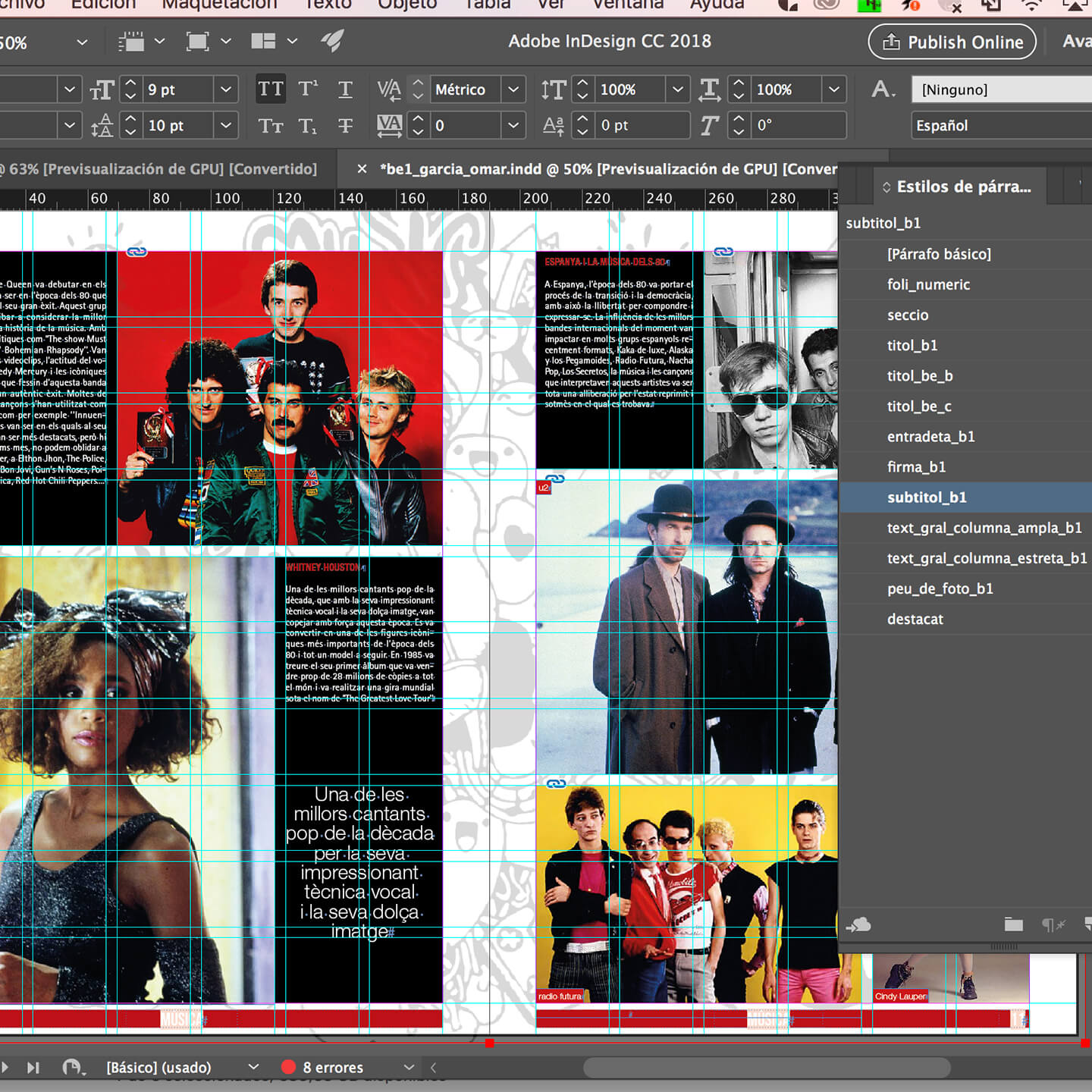Image resolution: width=1092 pixels, height=1092 pixels.
Task: Toggle All Caps formatting
Action: coord(270,89)
